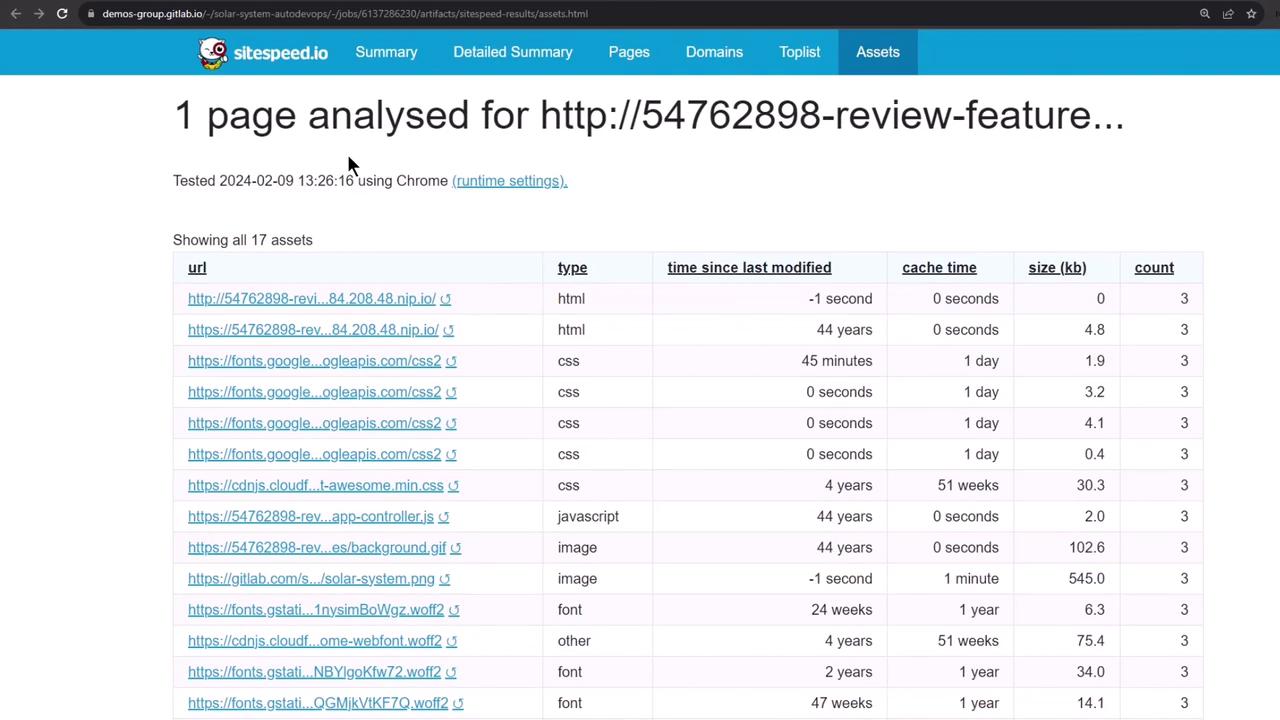Click the icon beside the background.gif link
Viewport: 1280px width, 720px height.
pyautogui.click(x=456, y=548)
